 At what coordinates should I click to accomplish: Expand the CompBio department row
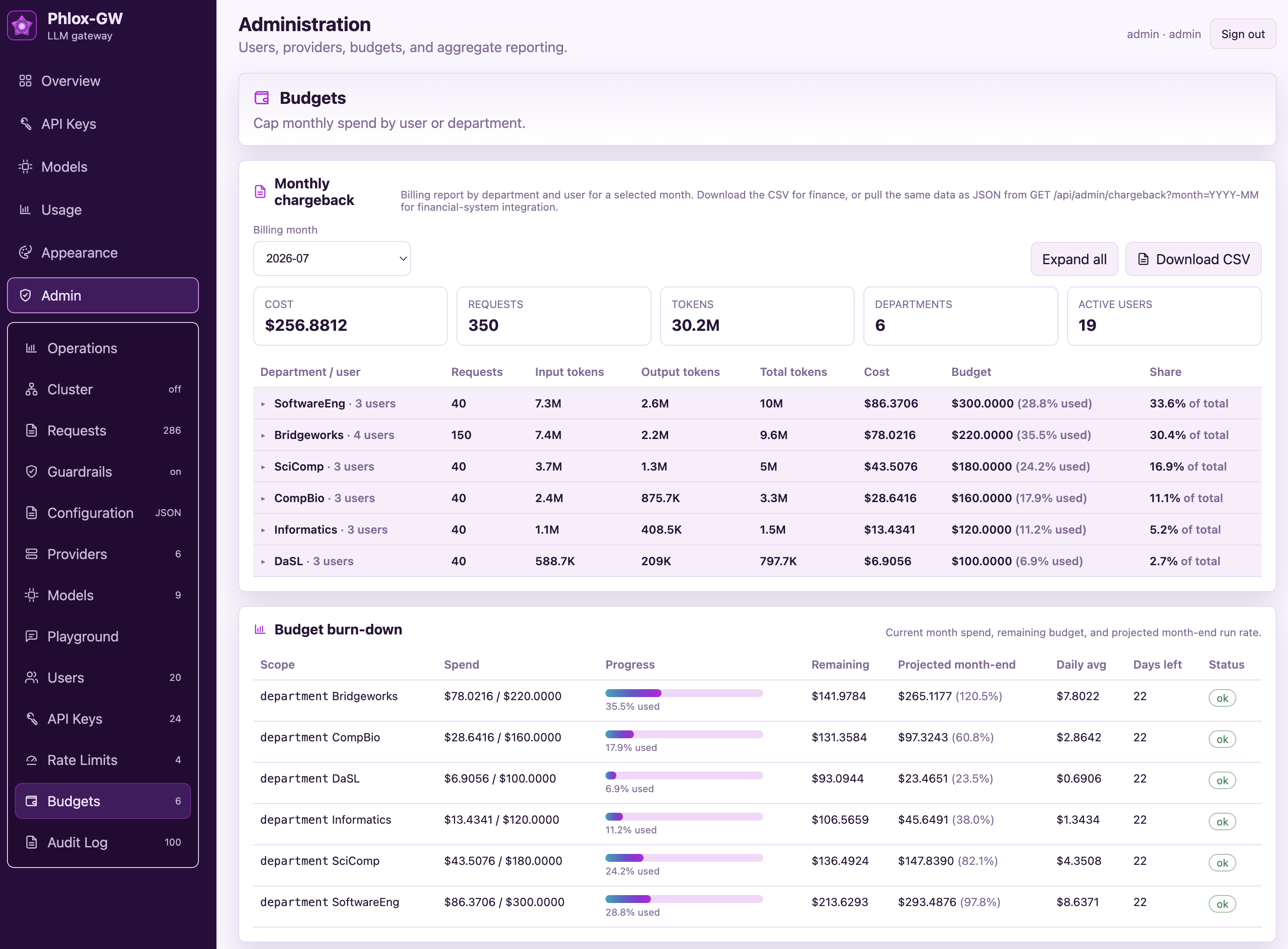tap(263, 499)
